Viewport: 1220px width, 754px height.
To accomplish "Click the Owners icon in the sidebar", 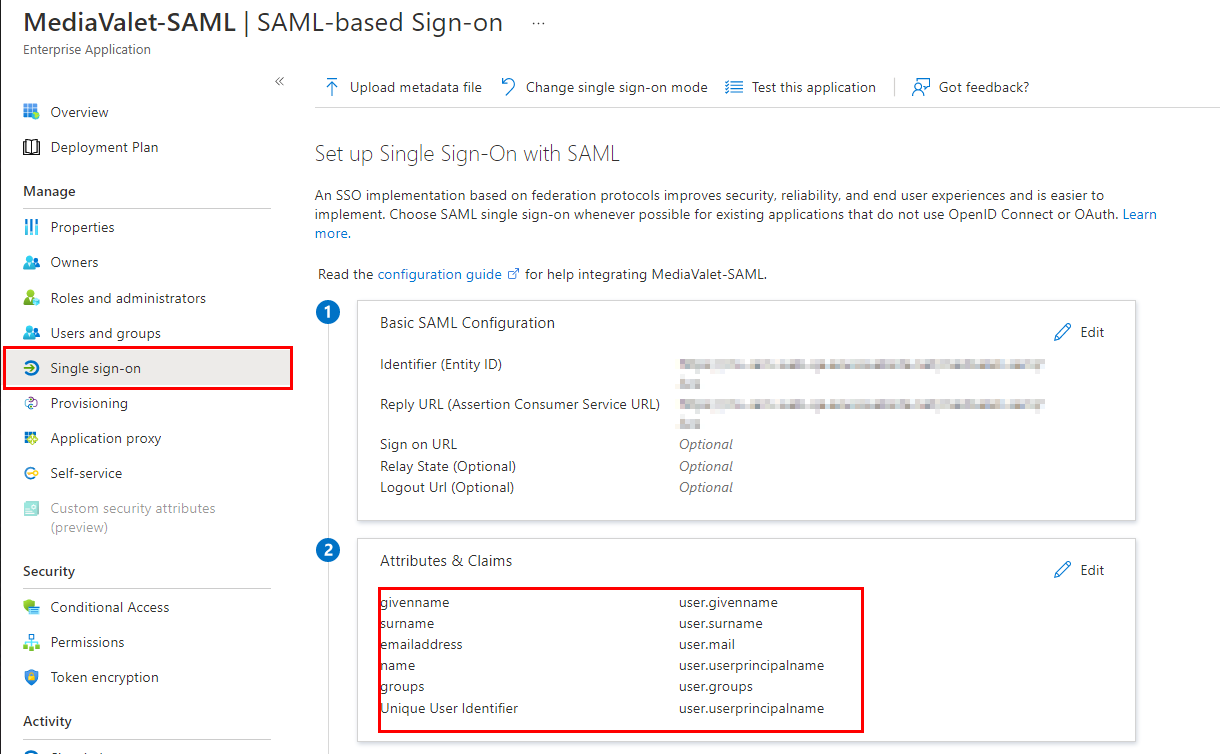I will tap(31, 262).
